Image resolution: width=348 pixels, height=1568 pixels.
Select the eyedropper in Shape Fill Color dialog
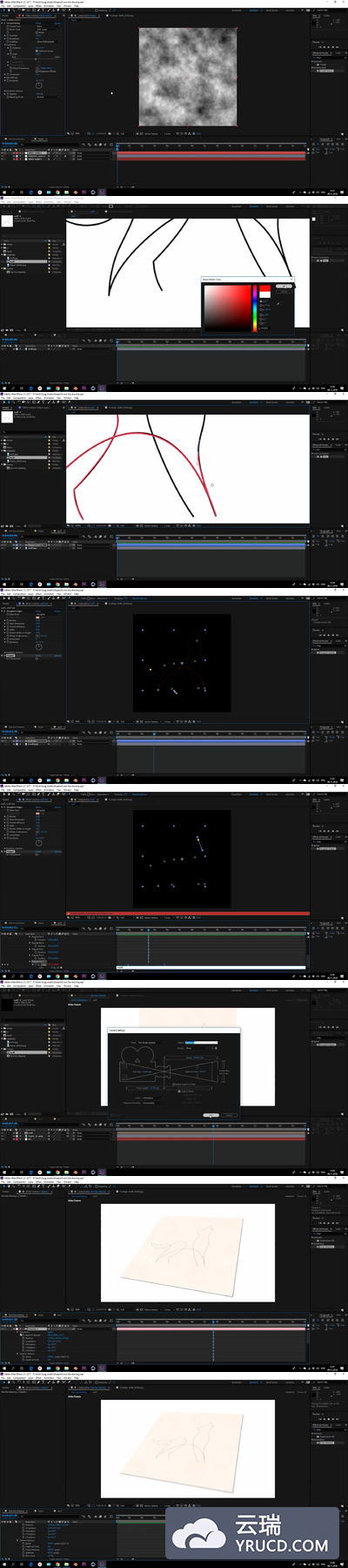coord(278,304)
